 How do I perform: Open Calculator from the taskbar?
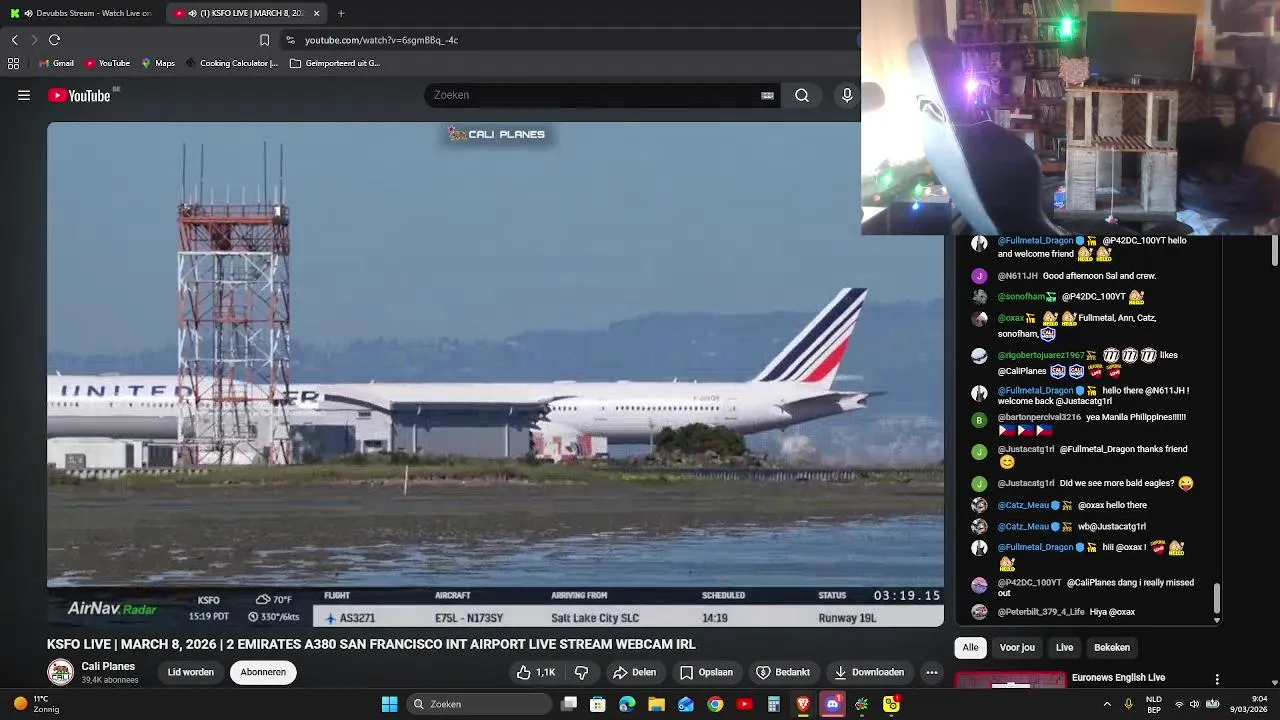coord(774,704)
